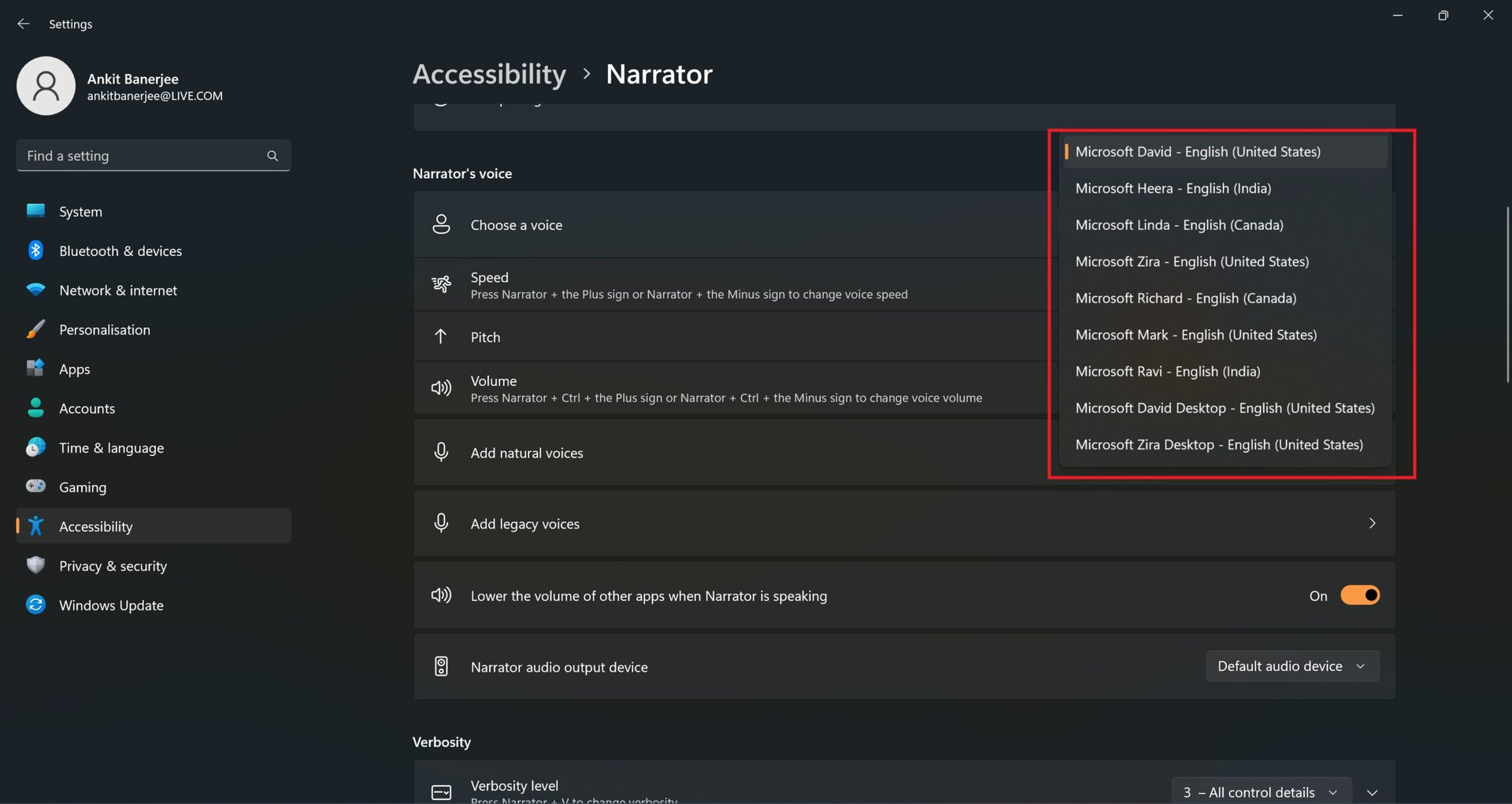Viewport: 1512px width, 804px height.
Task: Click the Accessibility figure icon
Action: pos(35,526)
